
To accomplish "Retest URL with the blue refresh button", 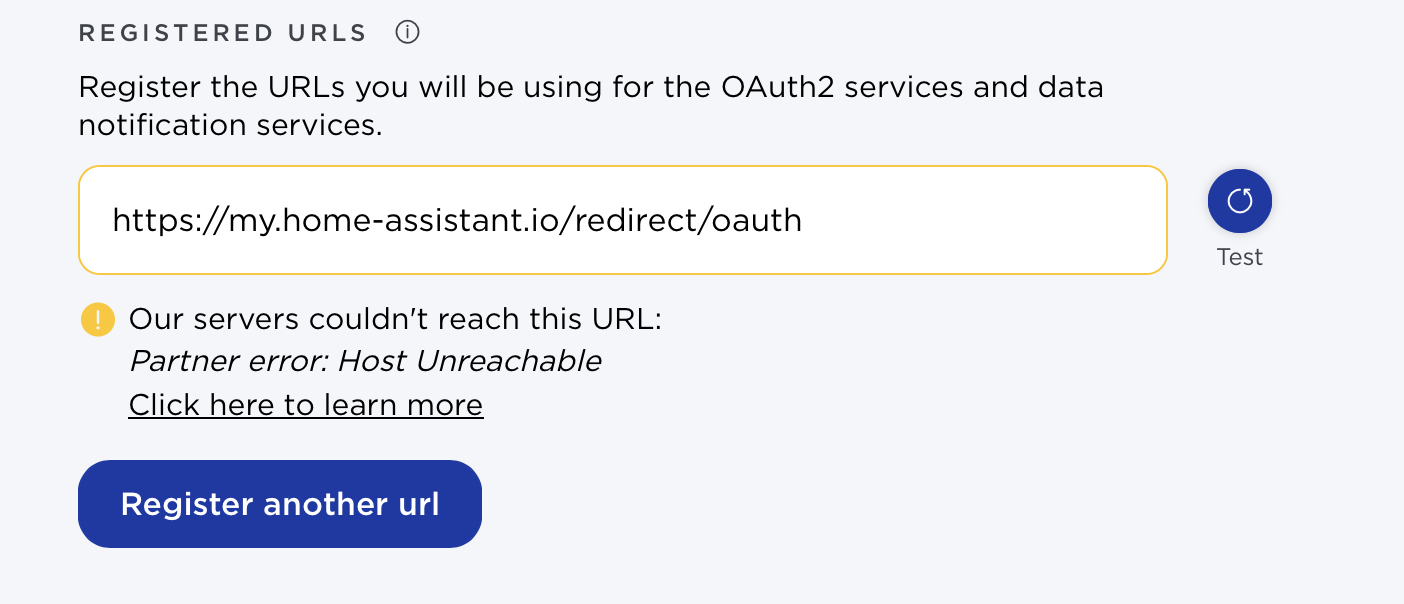I will point(1240,201).
